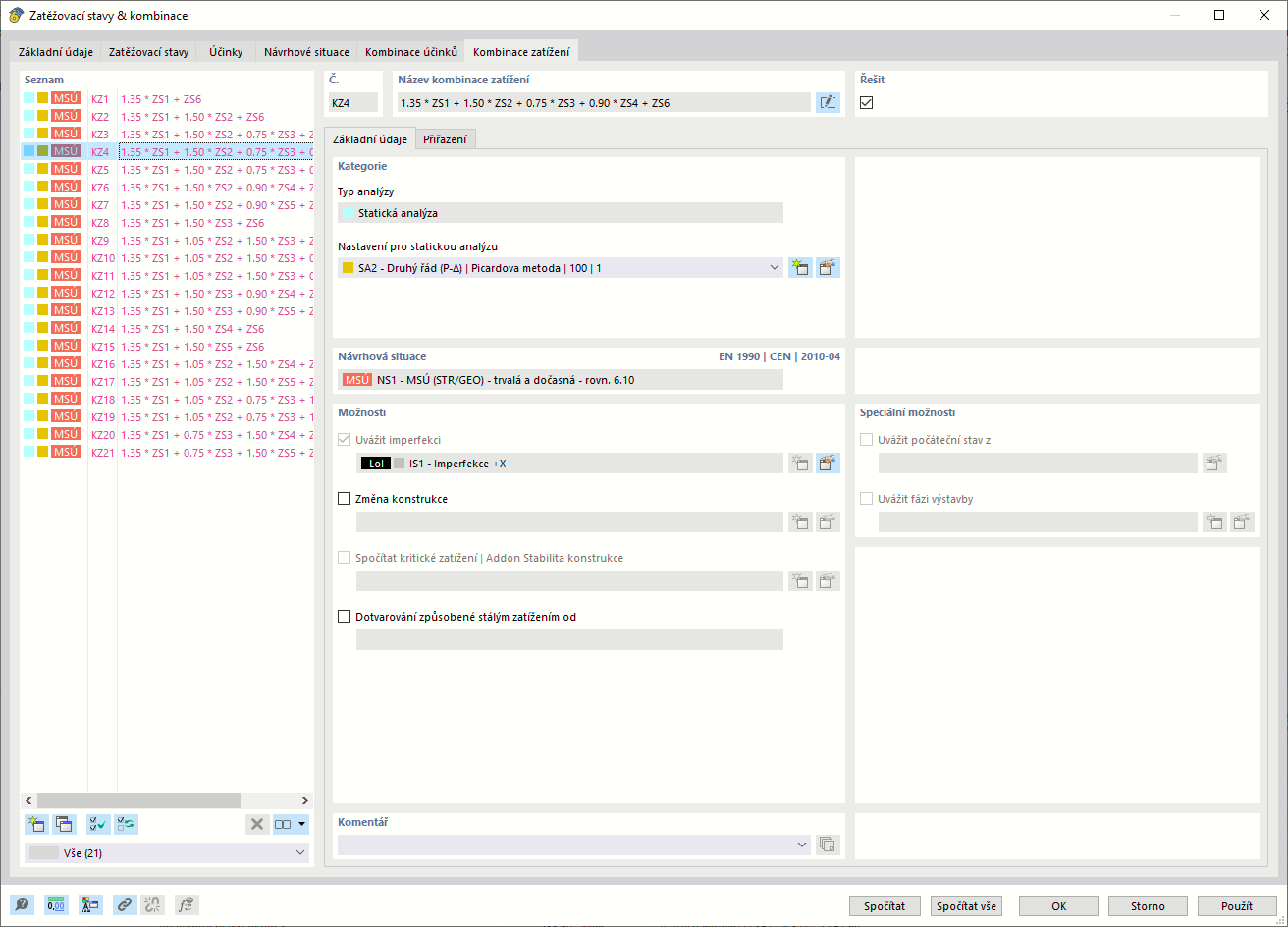Select the KZ21 combination row in the list
The width and height of the screenshot is (1288, 927).
pos(167,453)
